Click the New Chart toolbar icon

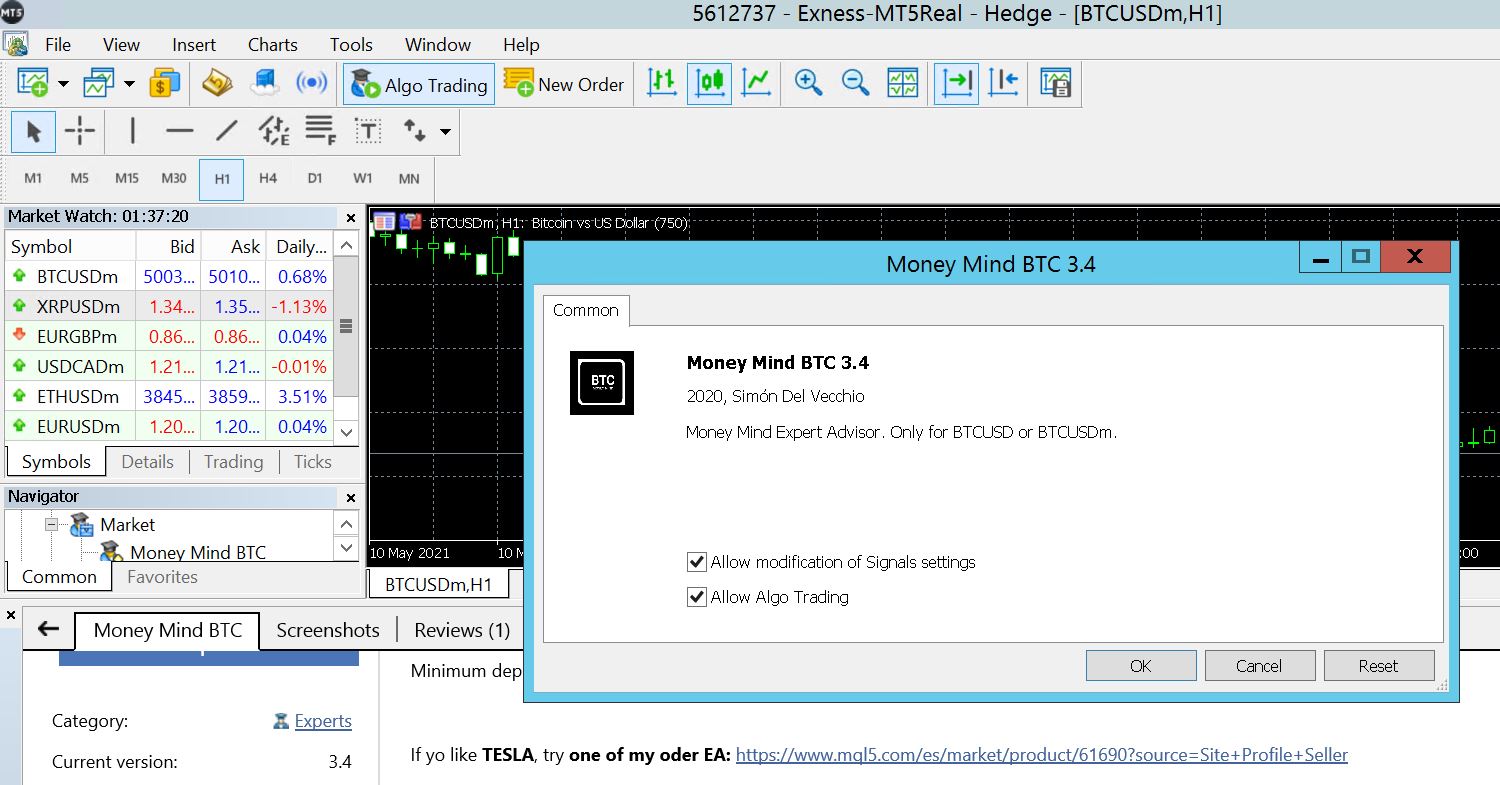click(x=33, y=83)
